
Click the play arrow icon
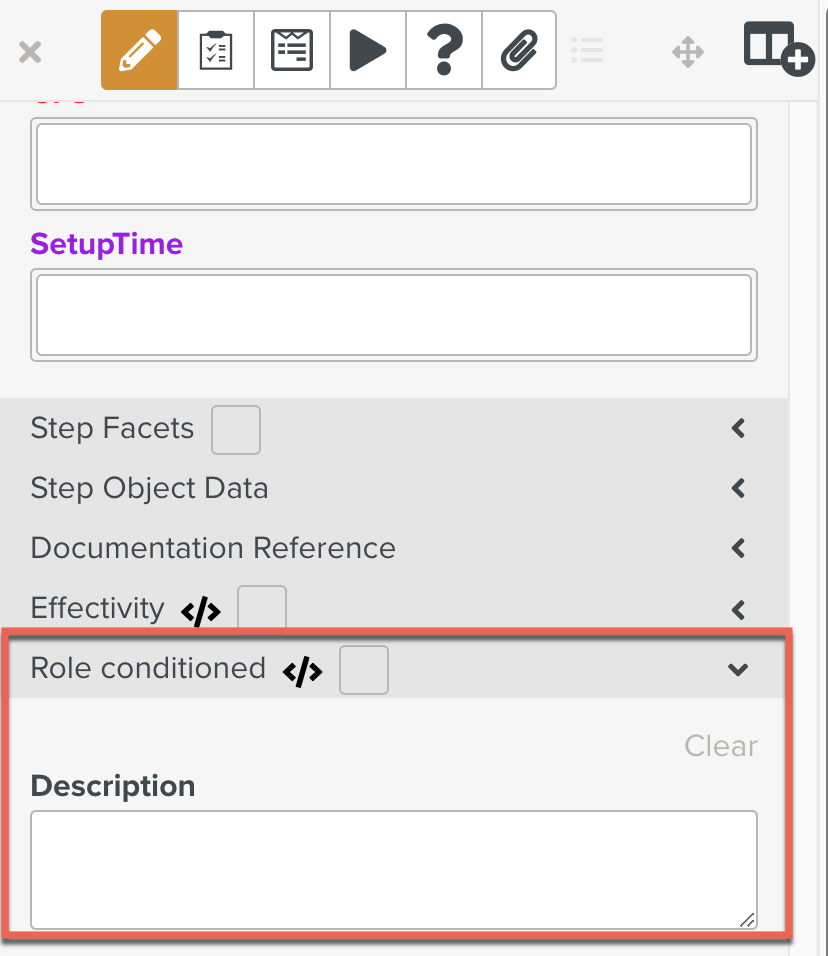point(368,51)
